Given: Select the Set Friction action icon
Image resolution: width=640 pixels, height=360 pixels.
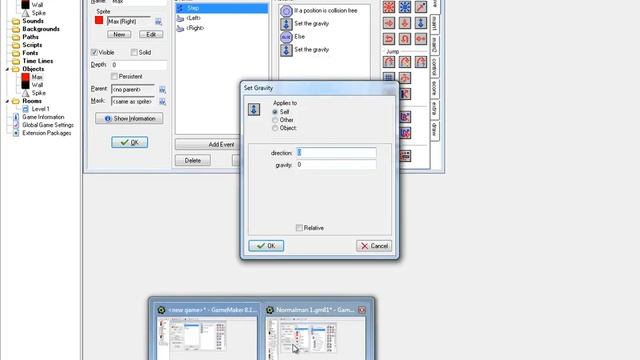Looking at the screenshot, I should 420,39.
